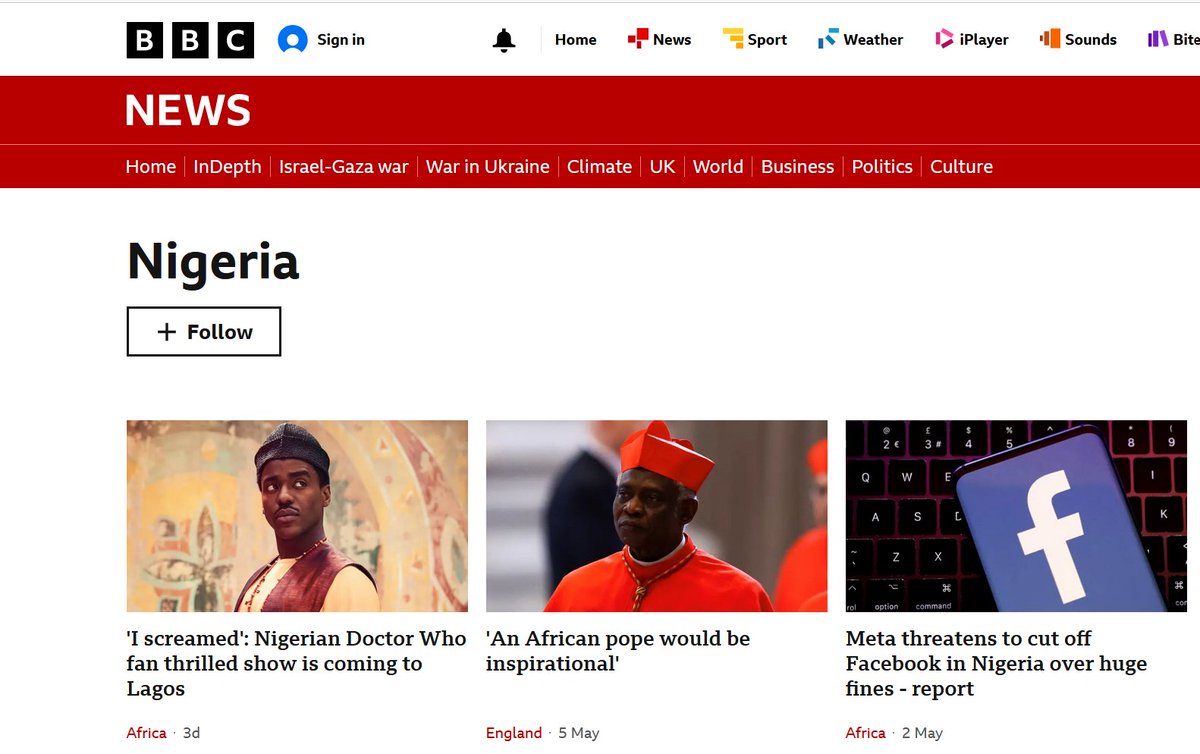This screenshot has height=754, width=1200.
Task: Click the '2 May' date
Action: point(922,733)
